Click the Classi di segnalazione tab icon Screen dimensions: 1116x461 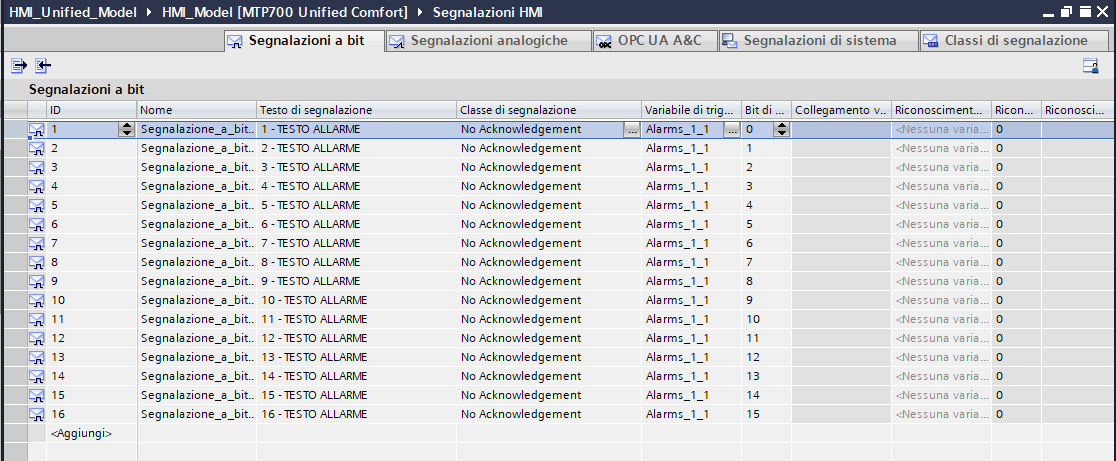click(930, 41)
